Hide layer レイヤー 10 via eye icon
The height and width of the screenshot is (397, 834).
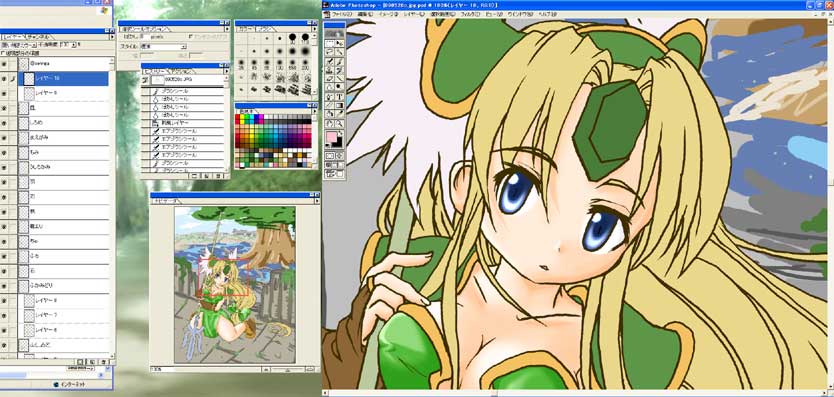click(4, 79)
